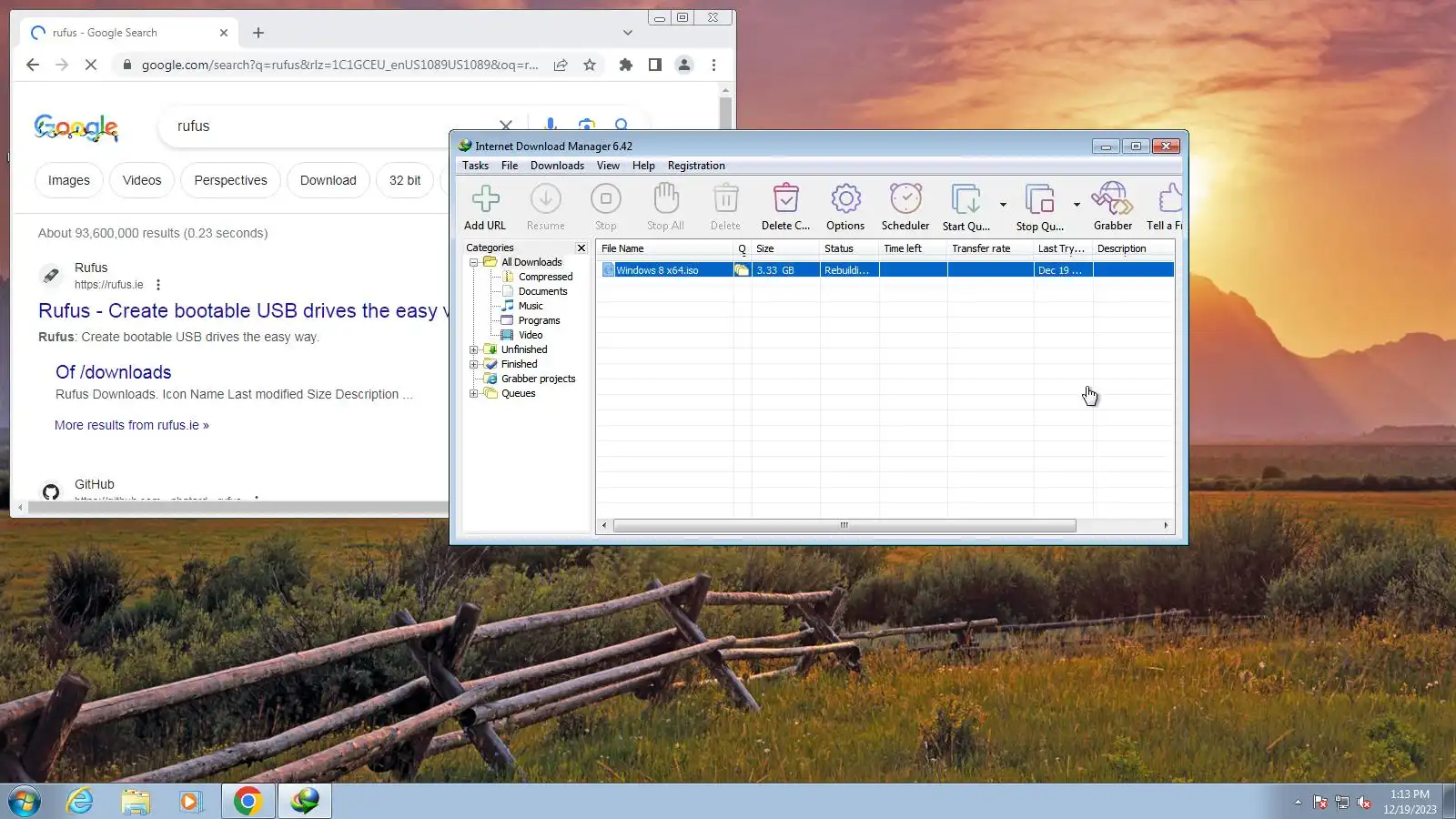The height and width of the screenshot is (819, 1456).
Task: Open the Rufus bootable USB result link
Action: click(x=243, y=310)
